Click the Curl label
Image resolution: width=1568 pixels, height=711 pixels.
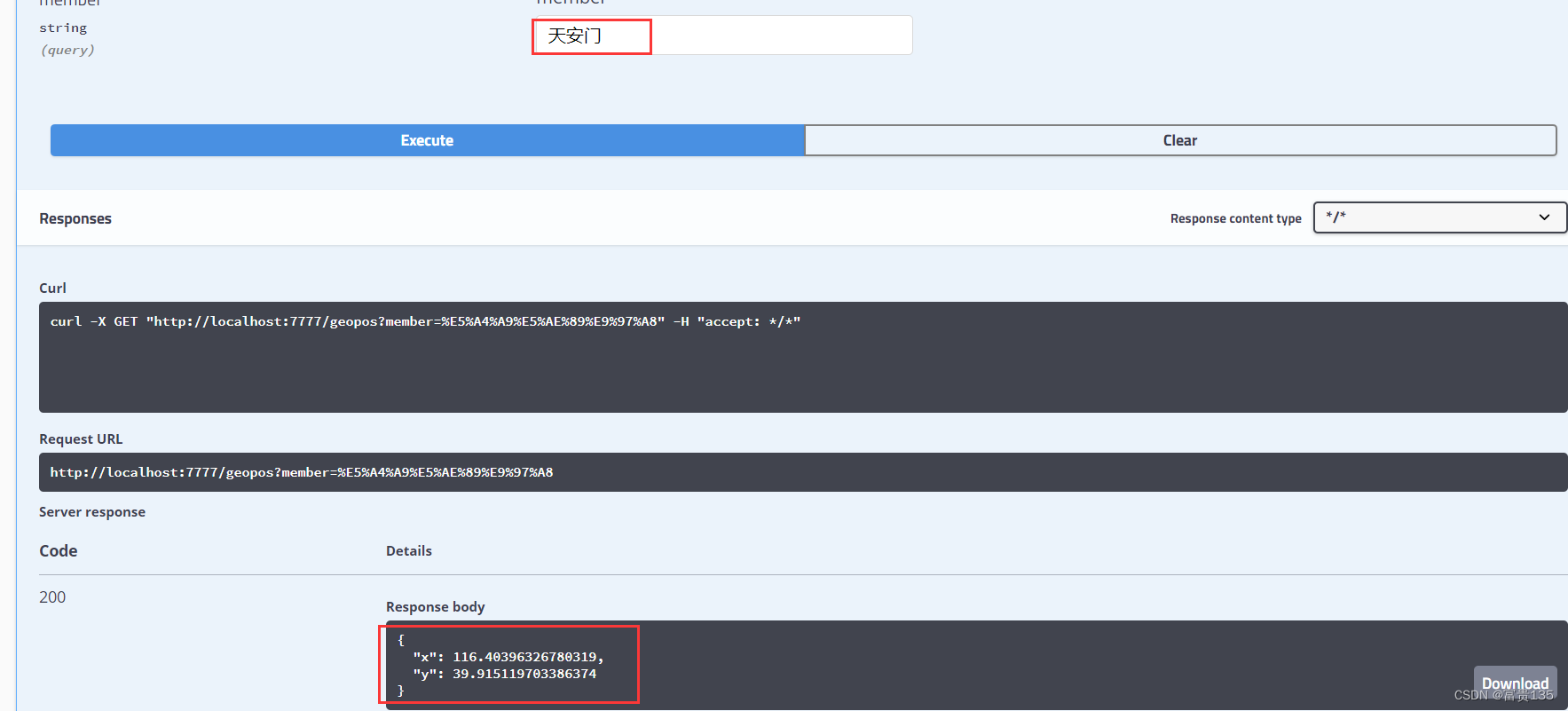click(52, 288)
